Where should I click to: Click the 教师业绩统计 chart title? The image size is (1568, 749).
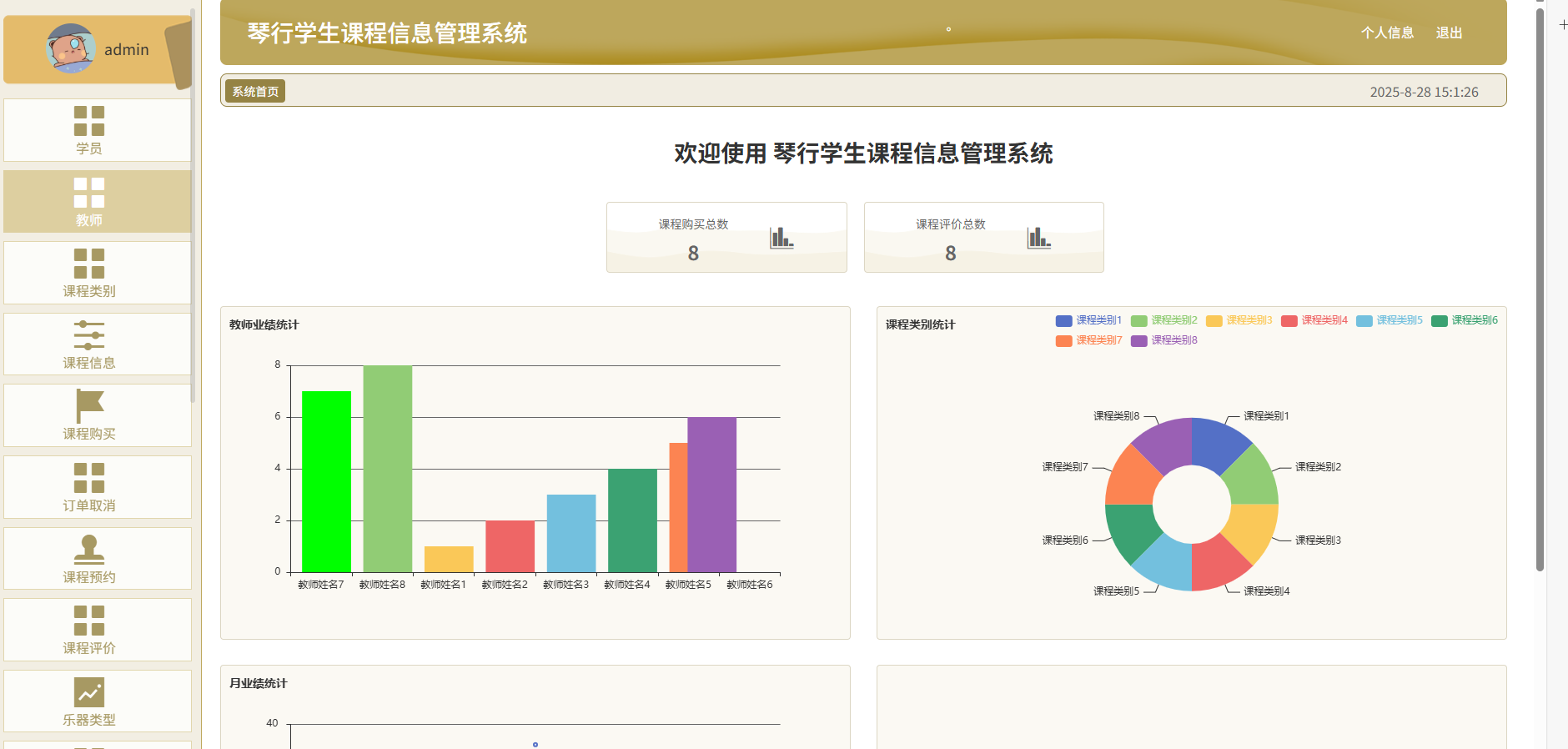coord(264,324)
